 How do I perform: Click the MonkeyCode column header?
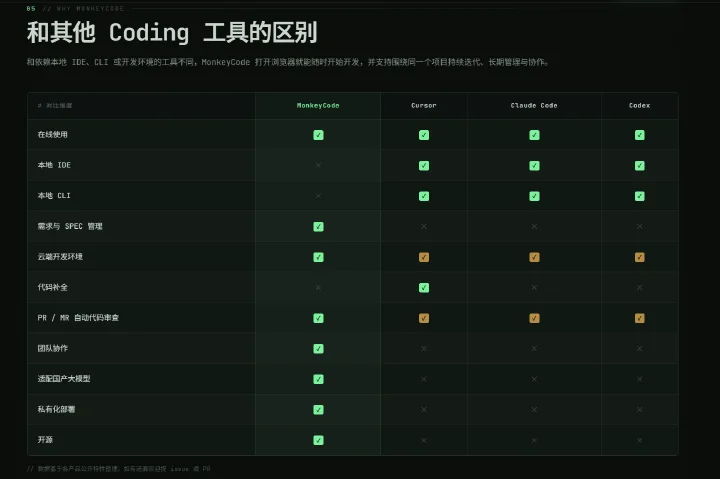pos(318,106)
